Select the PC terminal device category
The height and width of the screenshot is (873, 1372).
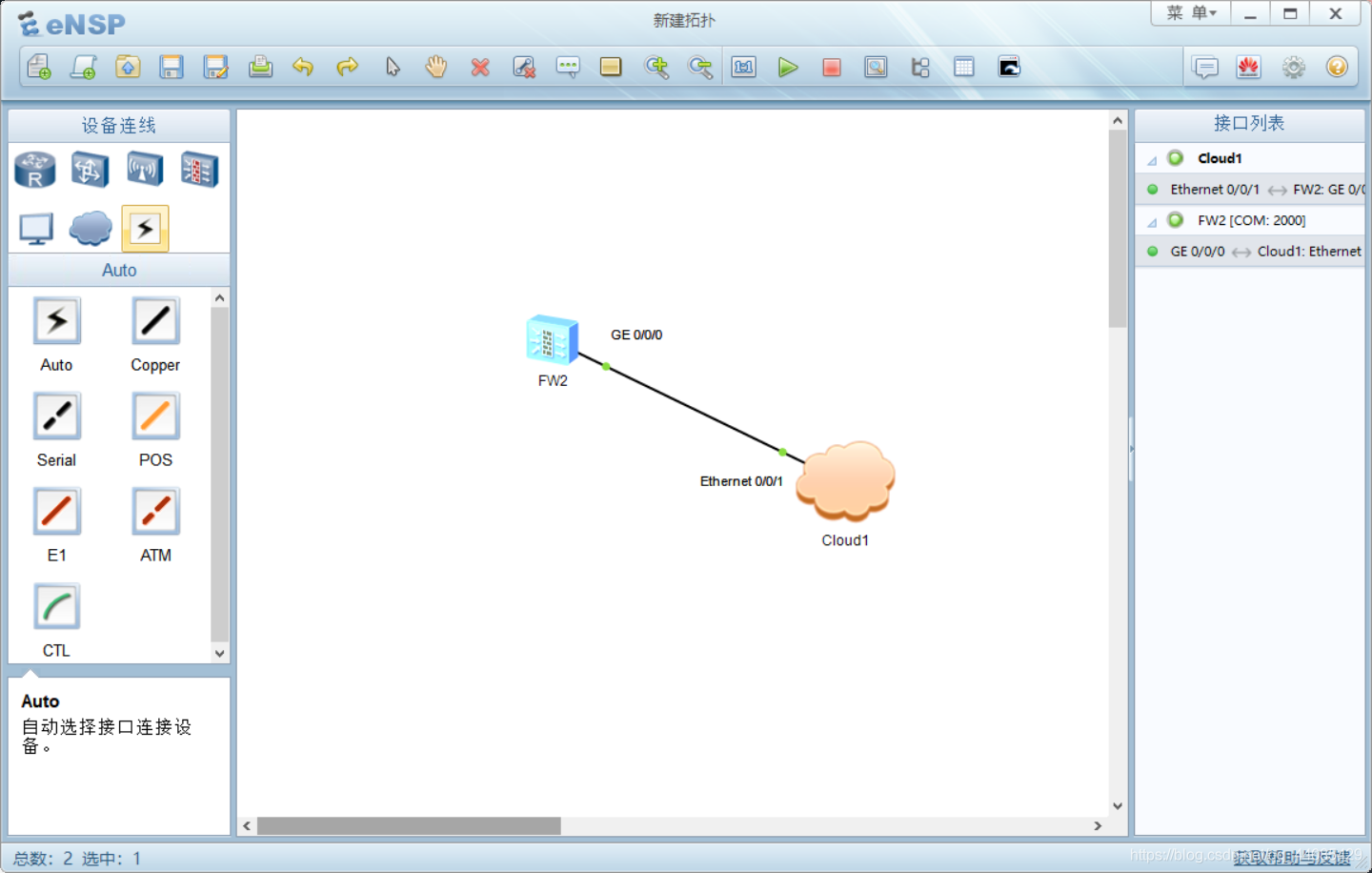[36, 229]
